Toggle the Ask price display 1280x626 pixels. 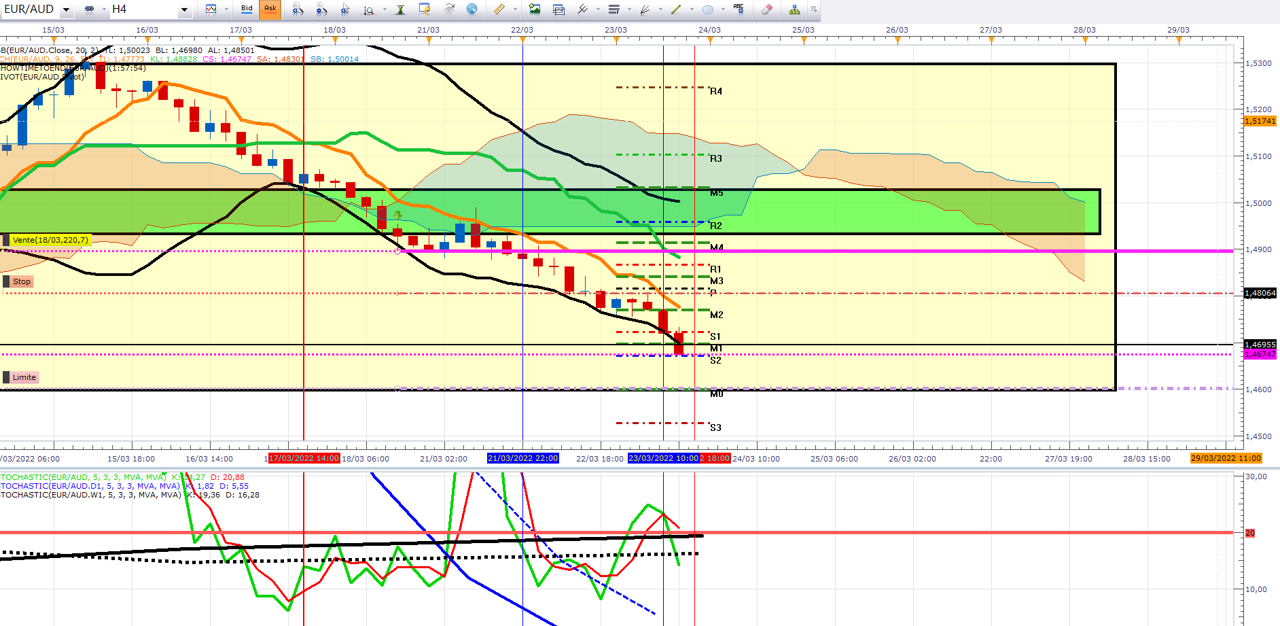270,9
